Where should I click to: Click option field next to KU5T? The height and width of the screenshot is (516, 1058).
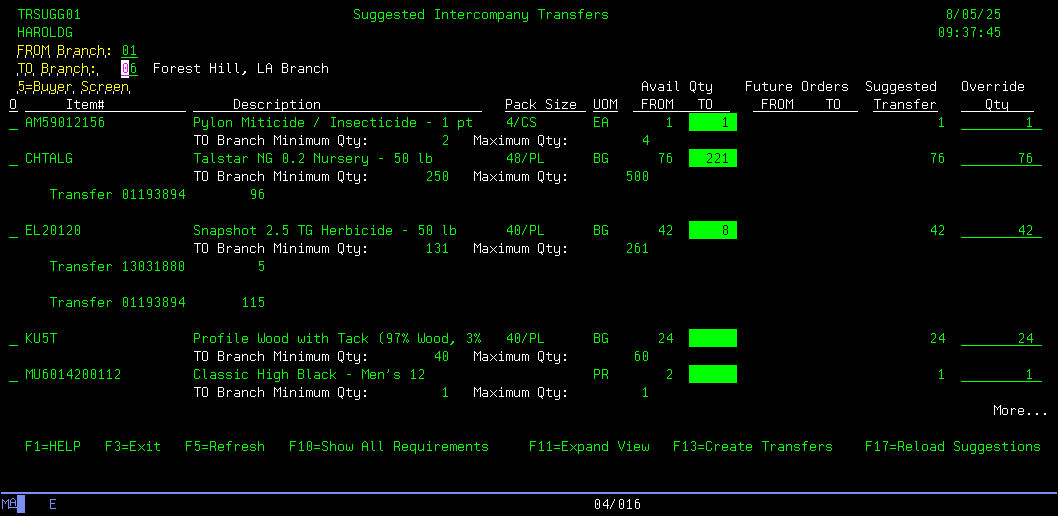coord(13,339)
